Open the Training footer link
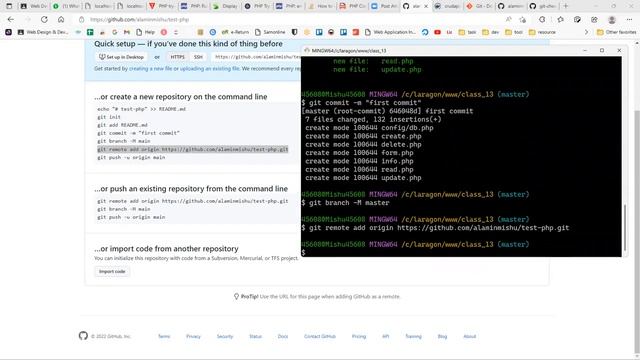 click(413, 336)
